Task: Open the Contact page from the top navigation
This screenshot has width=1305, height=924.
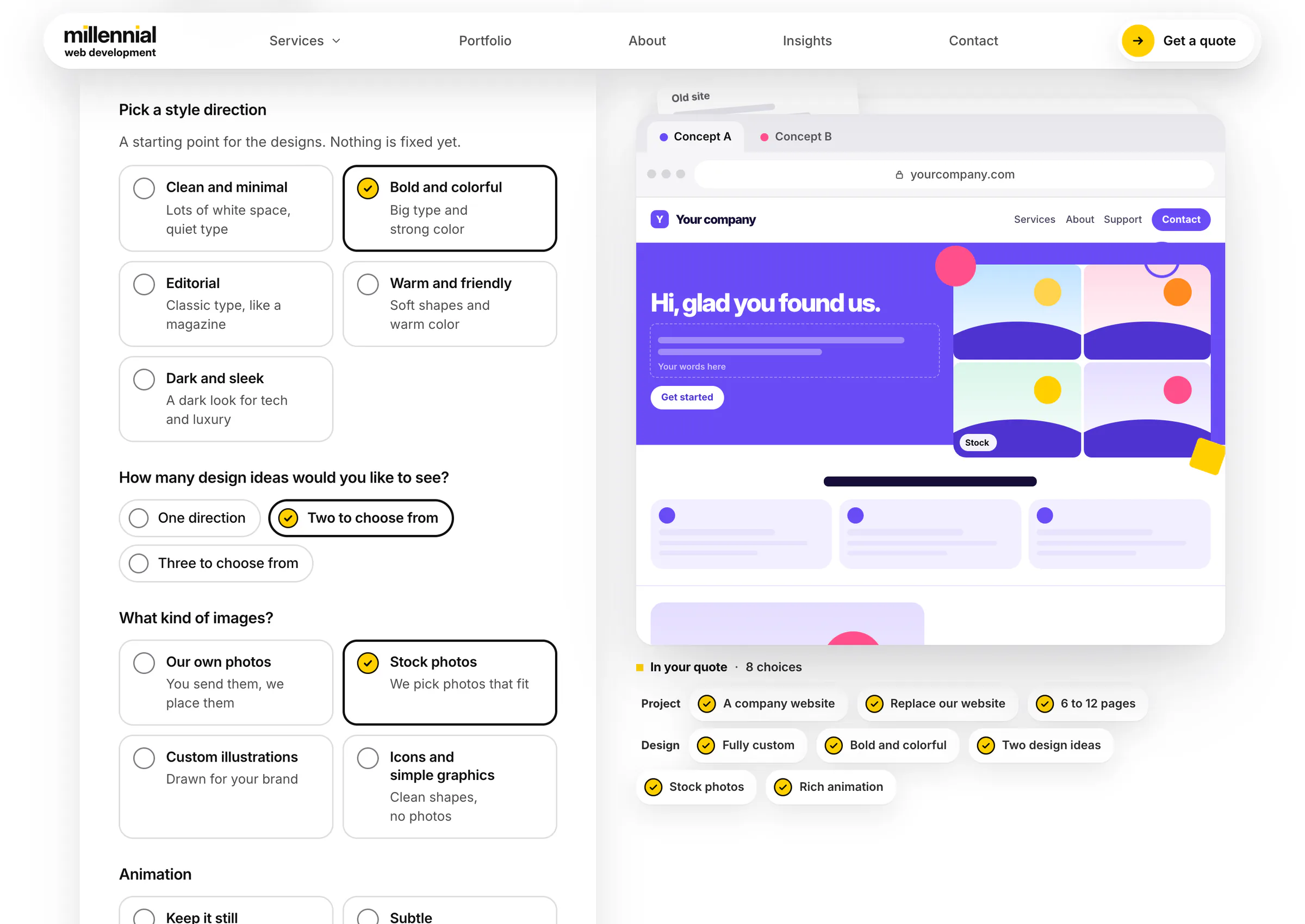Action: pyautogui.click(x=973, y=41)
